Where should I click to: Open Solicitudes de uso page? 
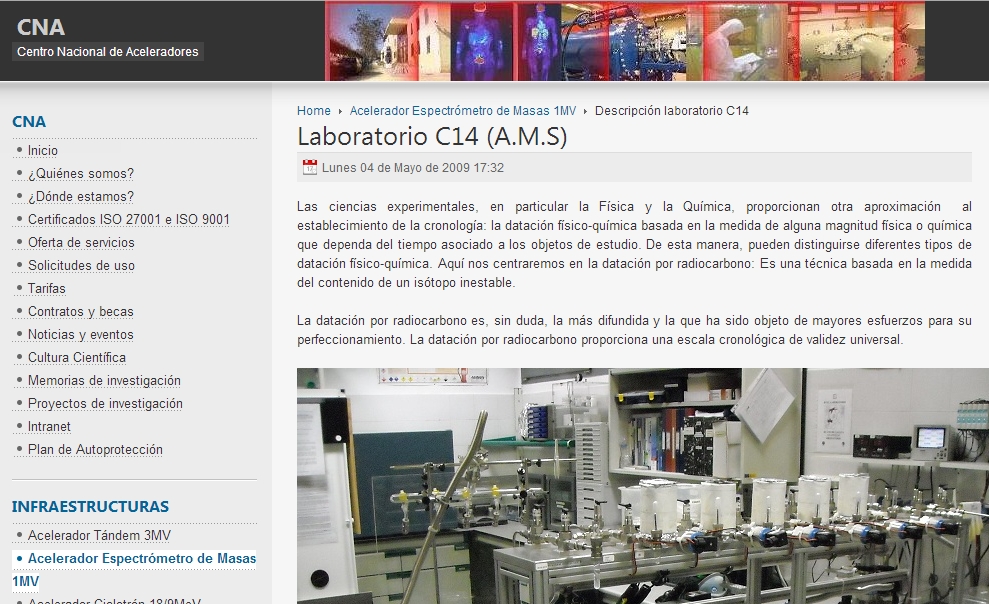pyautogui.click(x=81, y=266)
